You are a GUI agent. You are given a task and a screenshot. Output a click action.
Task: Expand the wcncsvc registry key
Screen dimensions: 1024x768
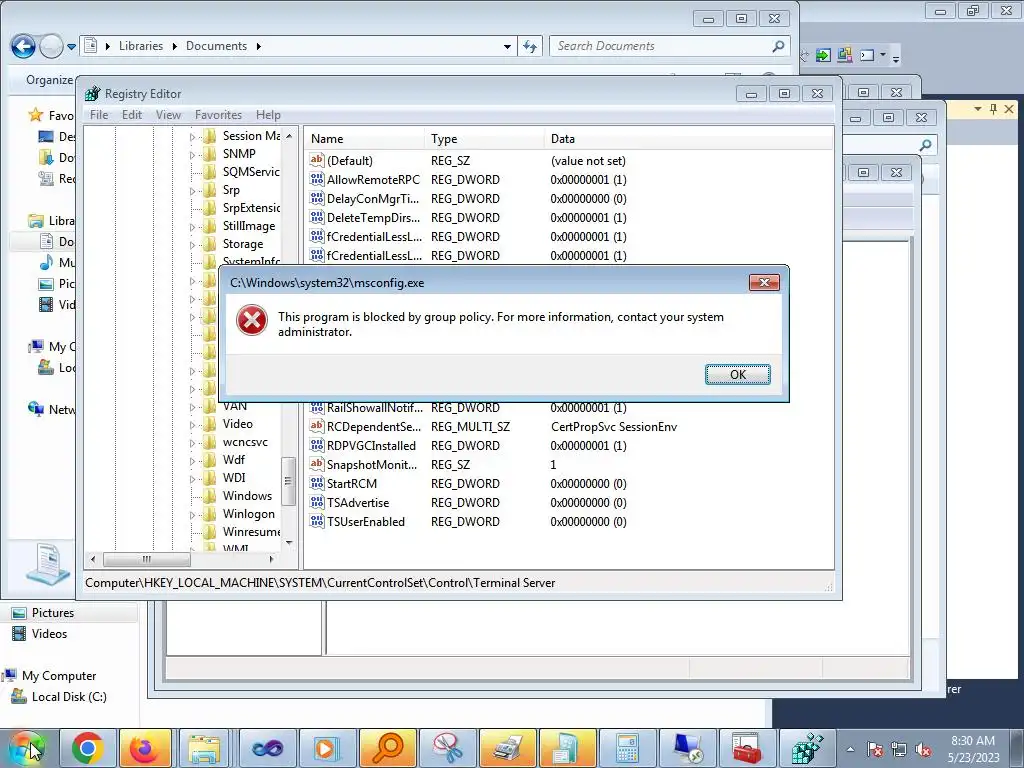pos(192,443)
